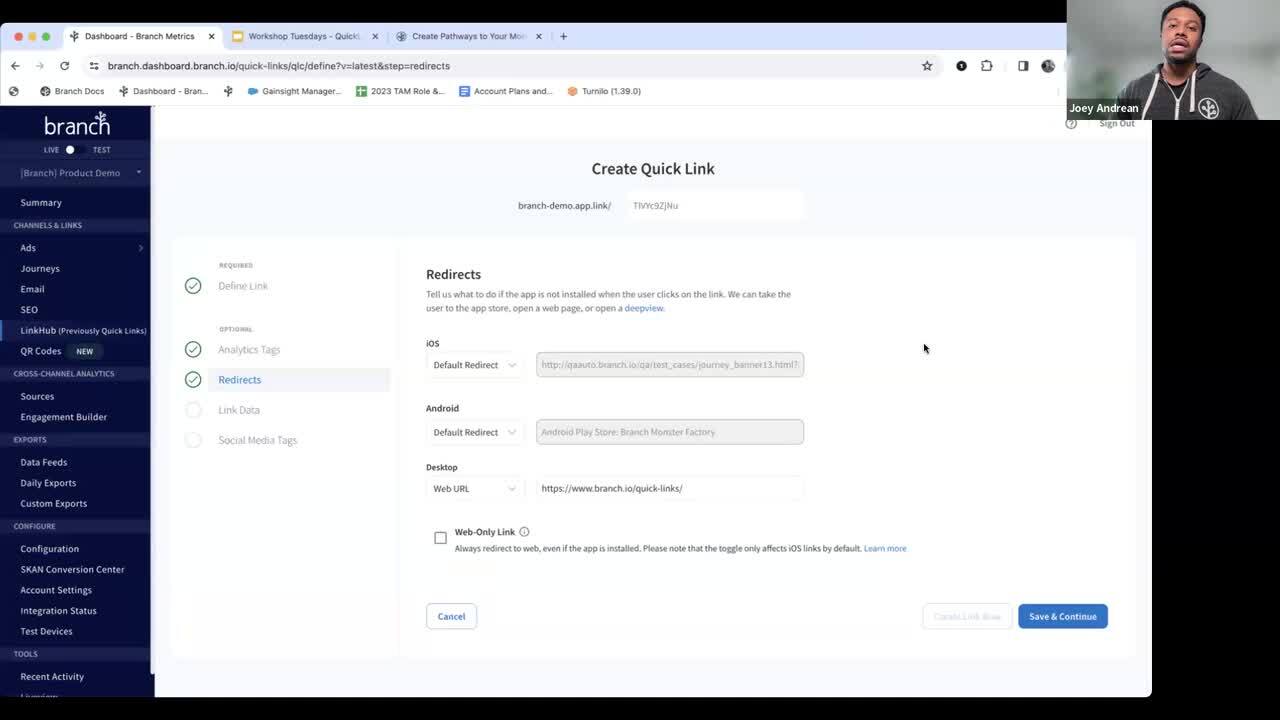Open the Chrome extensions puzzle icon
This screenshot has width=1280, height=720.
987,66
